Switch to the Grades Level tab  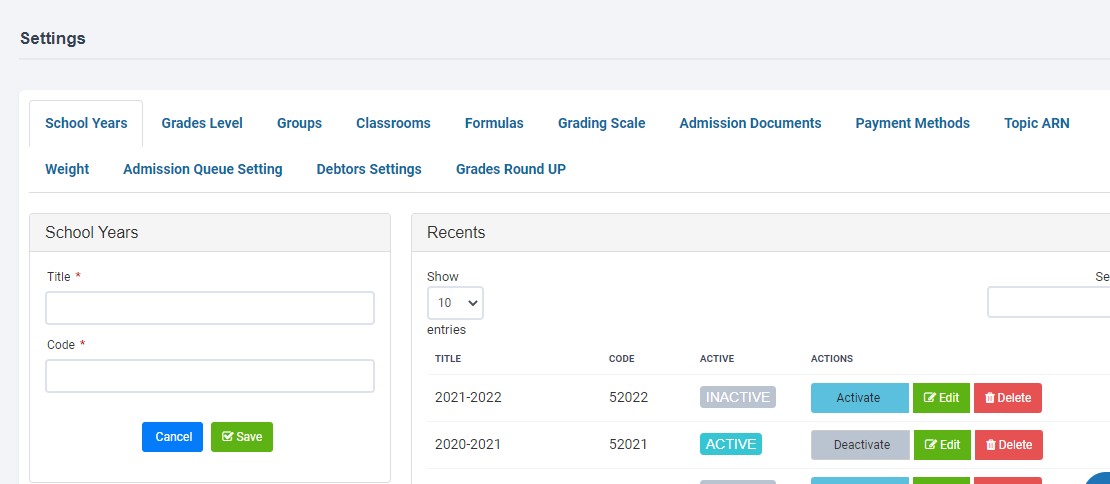point(202,123)
